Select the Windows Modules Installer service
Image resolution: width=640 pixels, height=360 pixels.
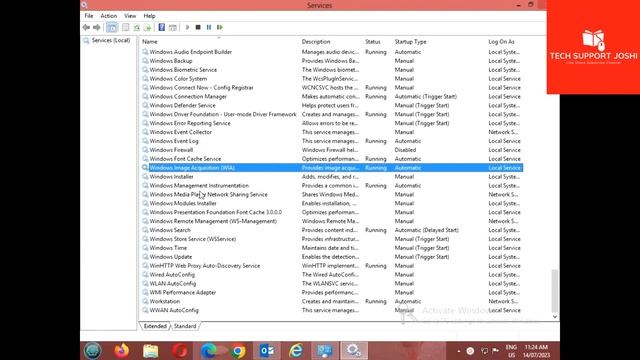pyautogui.click(x=183, y=203)
